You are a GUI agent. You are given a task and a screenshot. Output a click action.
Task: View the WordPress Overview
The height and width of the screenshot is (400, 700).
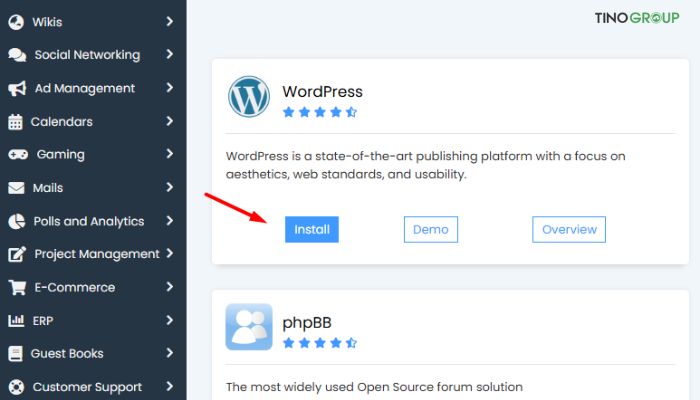coord(569,229)
